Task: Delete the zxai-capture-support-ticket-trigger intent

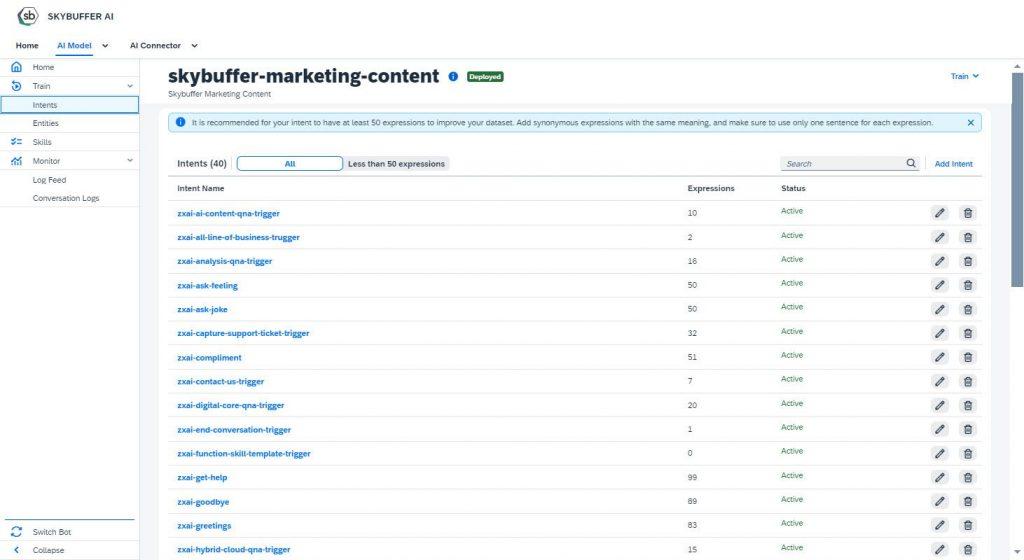Action: (x=968, y=333)
